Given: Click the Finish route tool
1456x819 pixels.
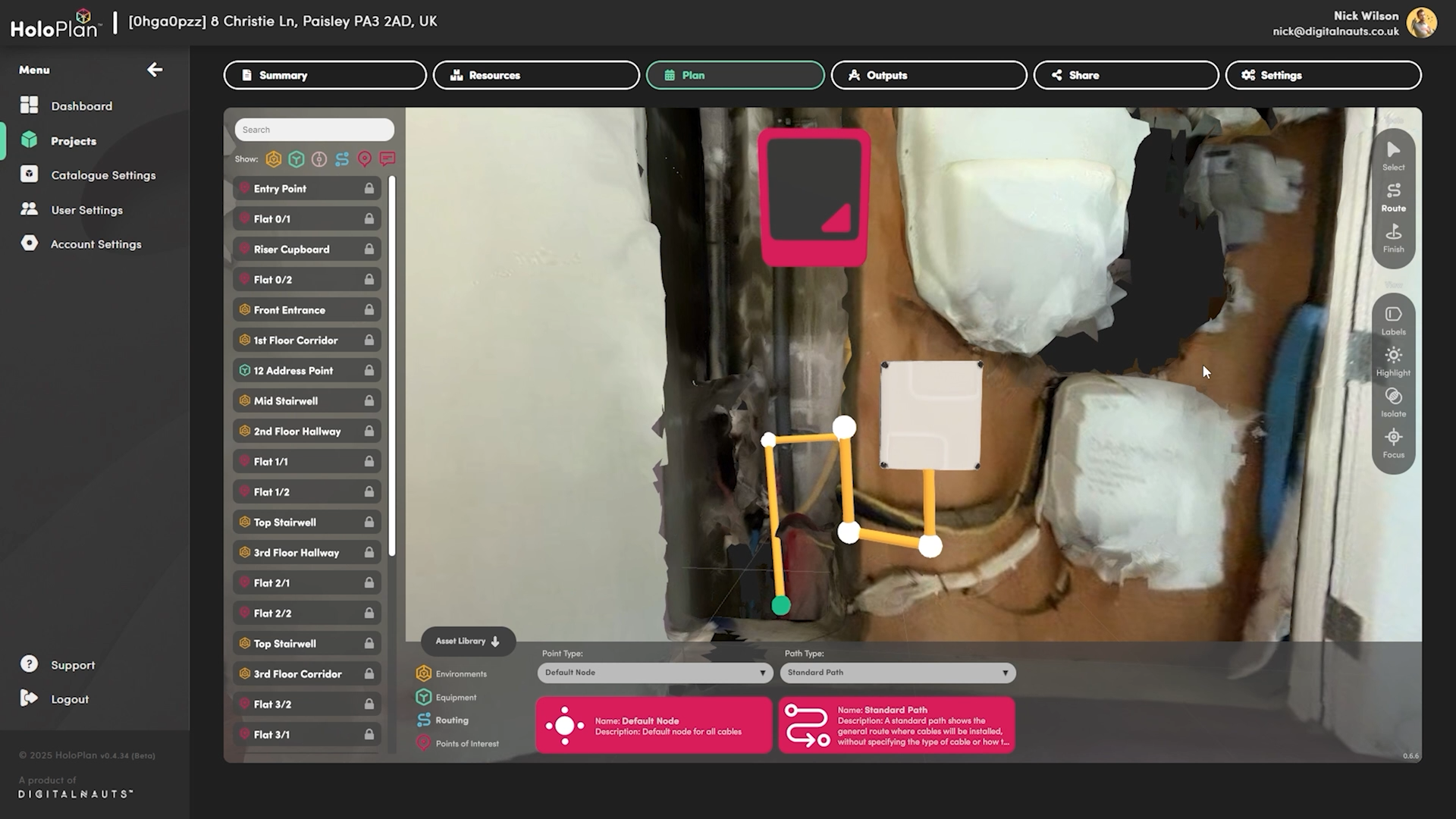Looking at the screenshot, I should pos(1393,237).
